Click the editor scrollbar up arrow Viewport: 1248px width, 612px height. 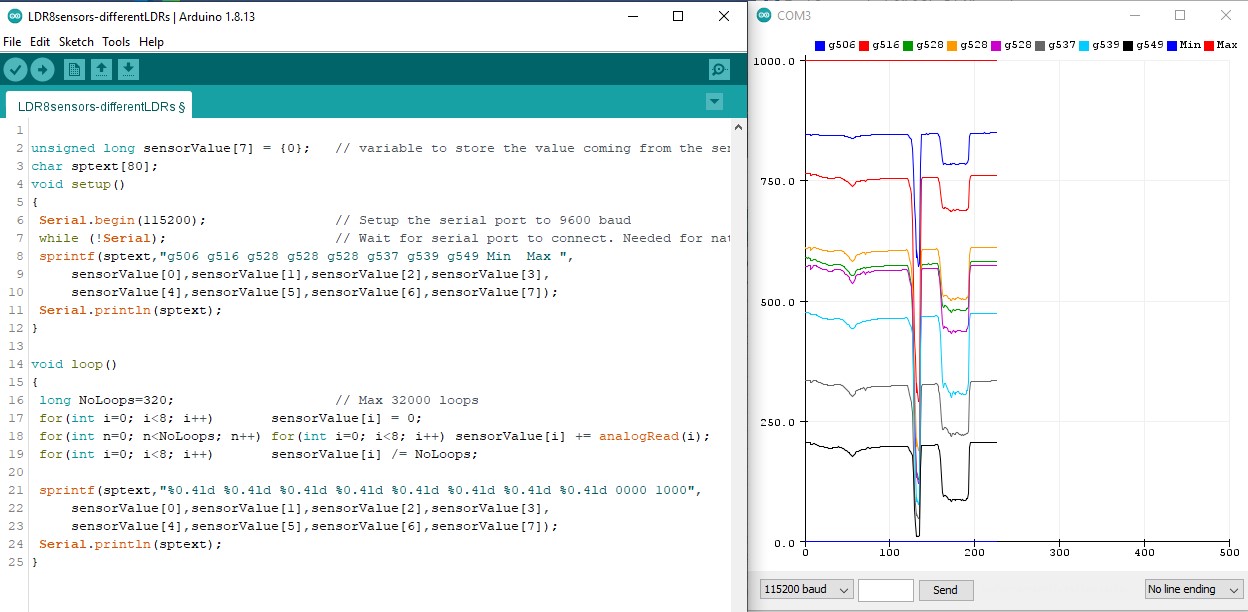739,127
